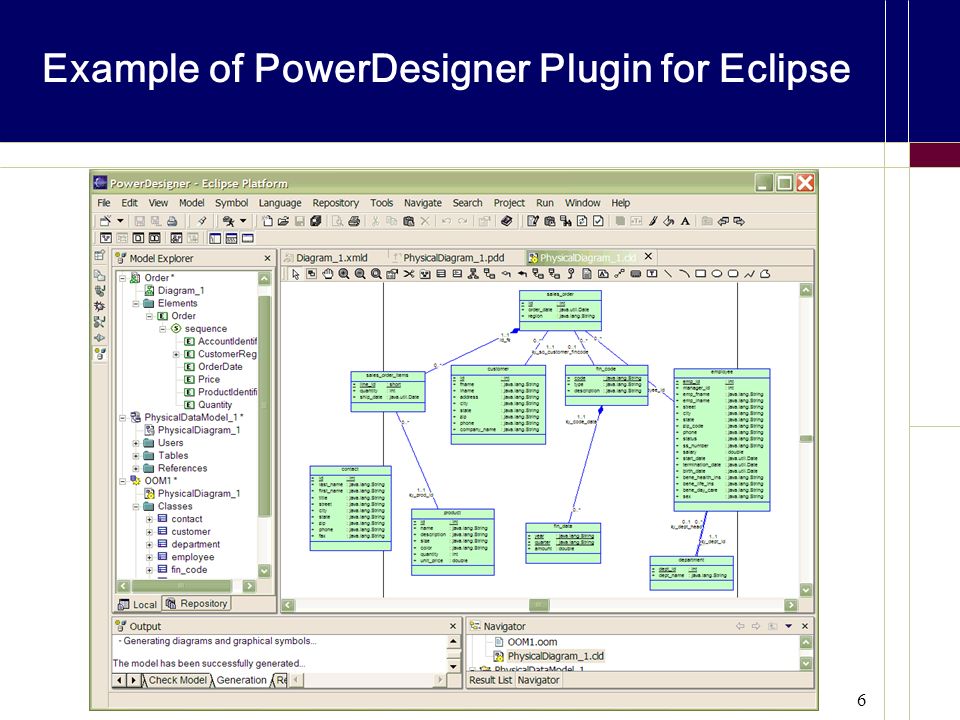The height and width of the screenshot is (720, 960).
Task: Collapse the Order model root node
Action: pyautogui.click(x=122, y=278)
